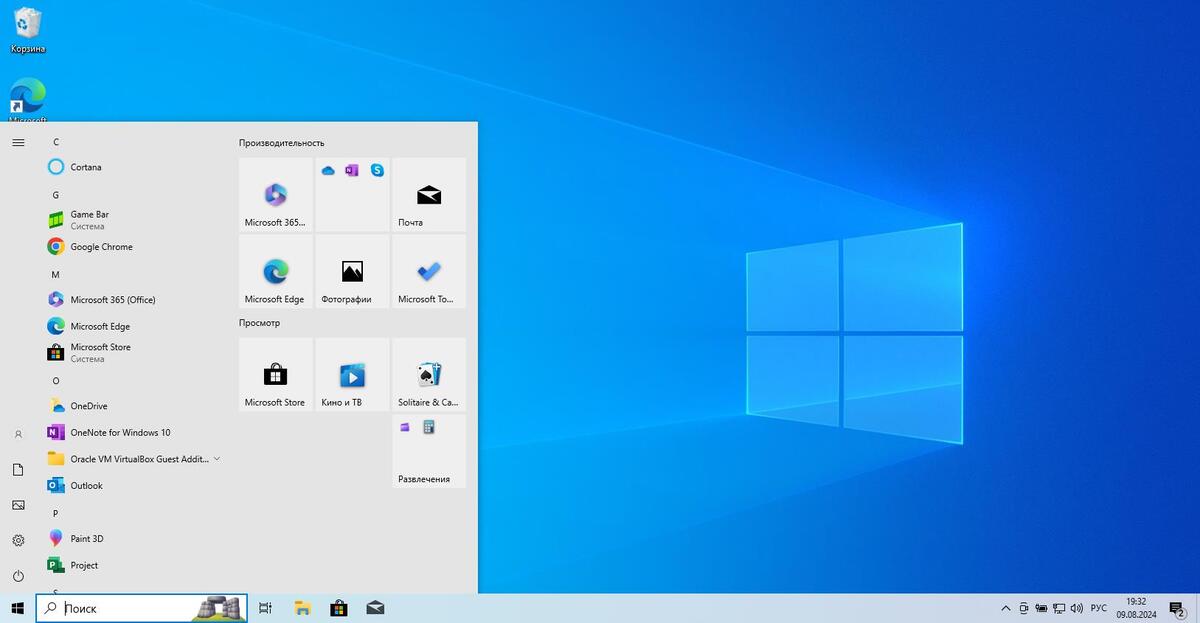The height and width of the screenshot is (623, 1200).
Task: Show hidden system tray icons
Action: tap(1006, 608)
